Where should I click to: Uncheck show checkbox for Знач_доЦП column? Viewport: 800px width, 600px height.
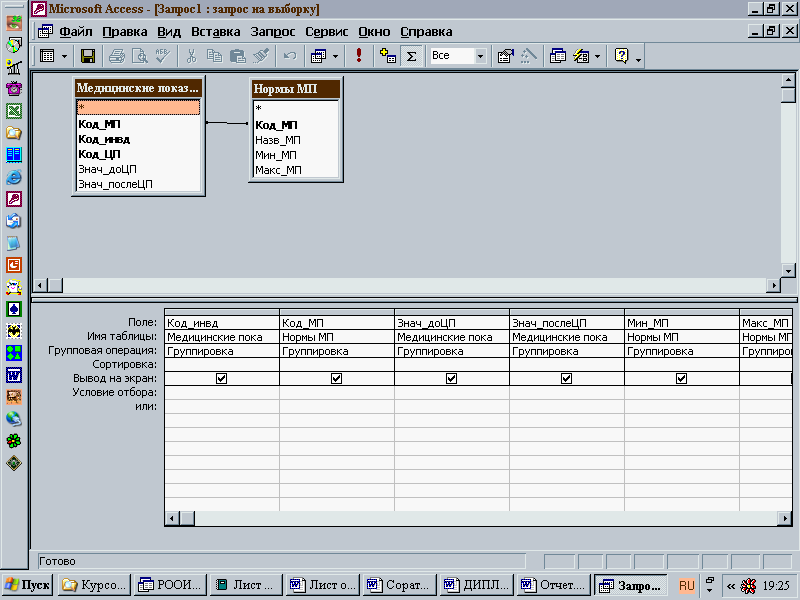click(451, 379)
